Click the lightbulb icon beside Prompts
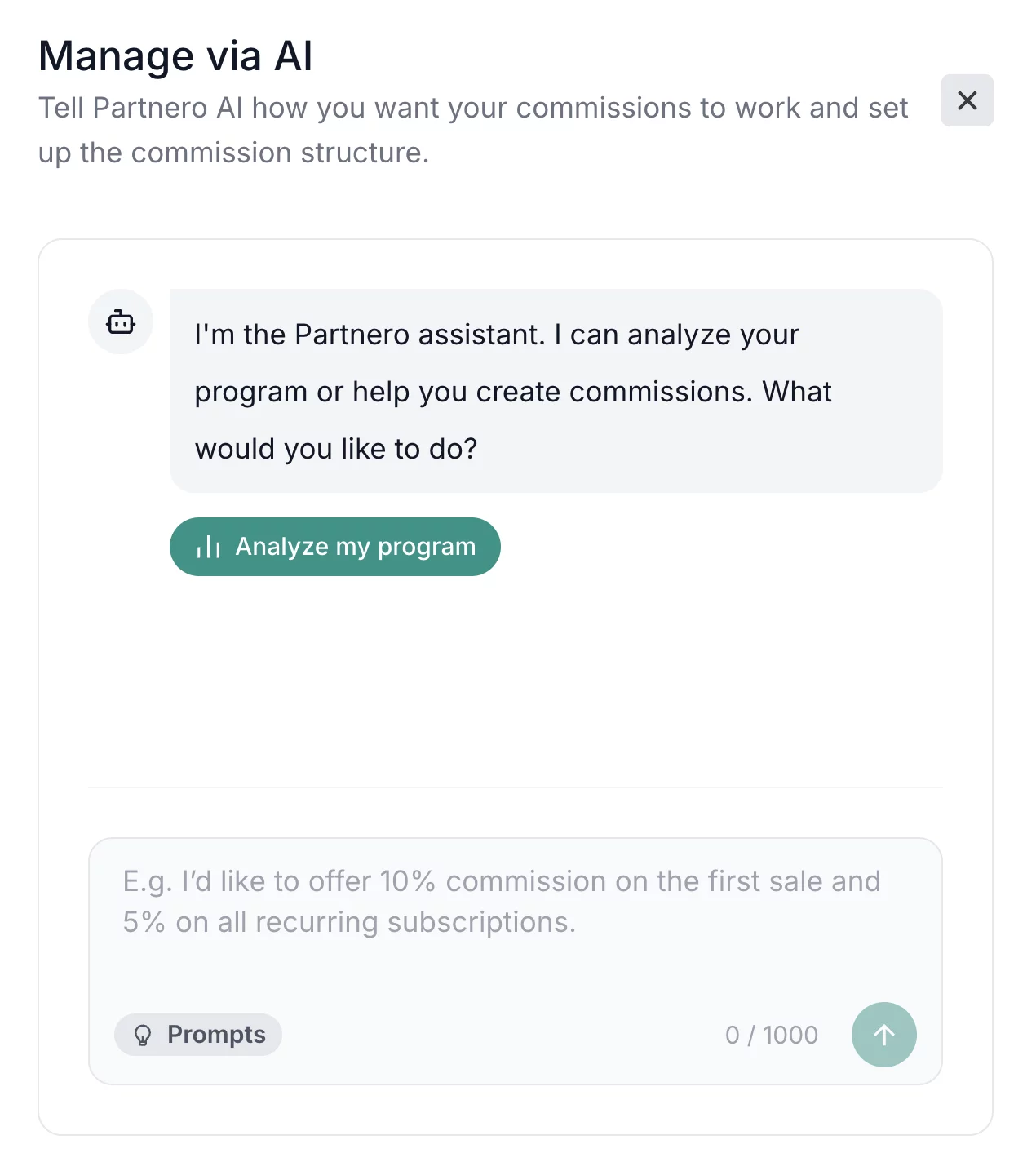Image resolution: width=1036 pixels, height=1162 pixels. [x=143, y=1036]
